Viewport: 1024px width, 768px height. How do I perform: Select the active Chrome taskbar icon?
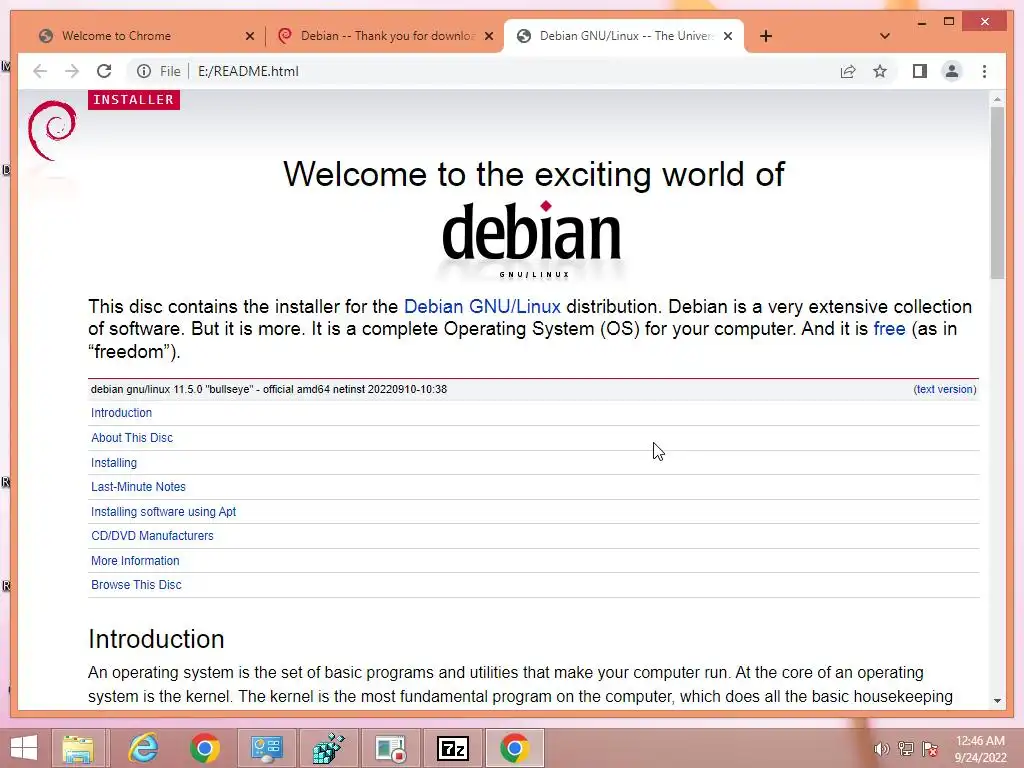(x=515, y=748)
